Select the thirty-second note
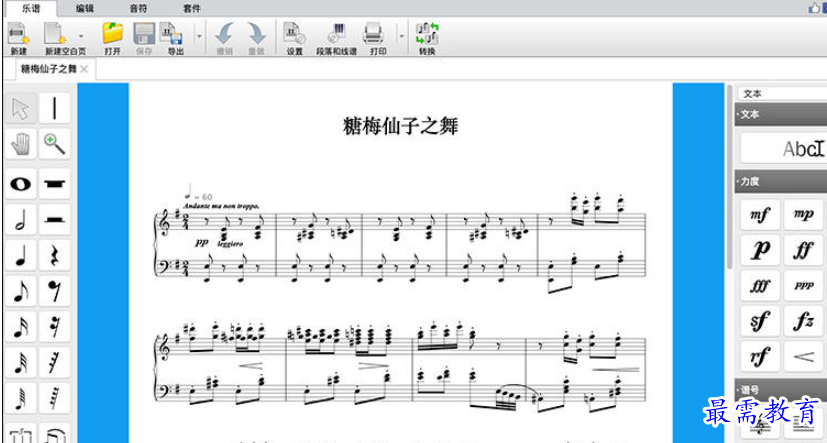 pos(21,362)
